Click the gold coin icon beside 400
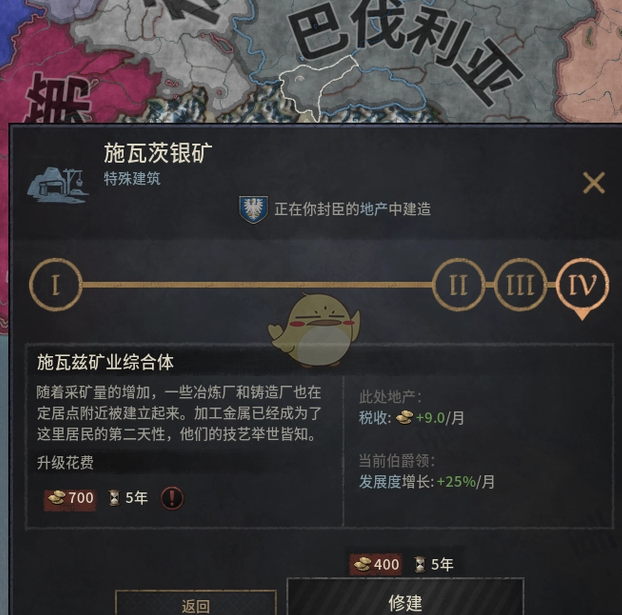This screenshot has width=622, height=615. 362,564
